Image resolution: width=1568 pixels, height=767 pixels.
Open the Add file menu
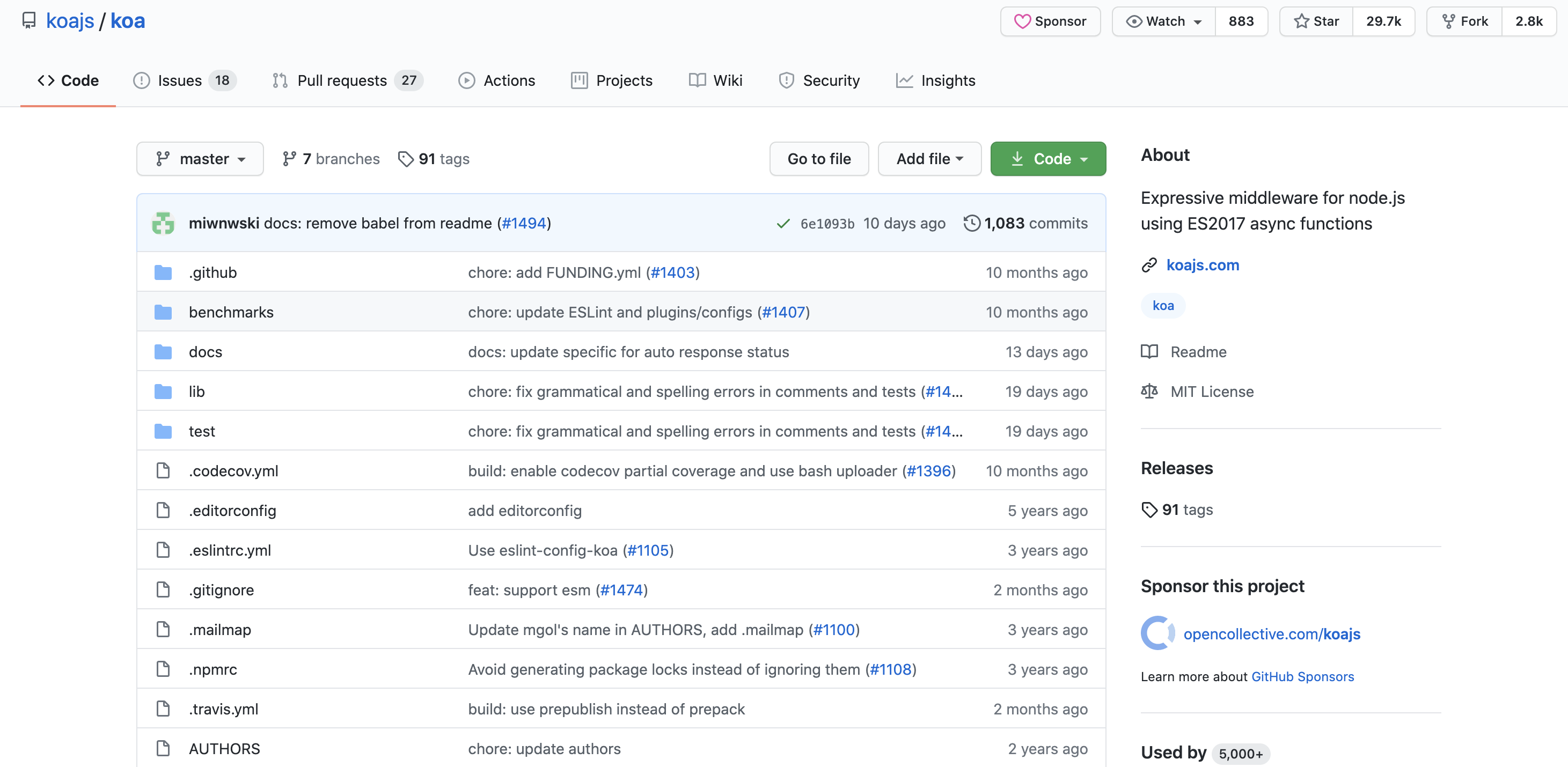[x=929, y=159]
